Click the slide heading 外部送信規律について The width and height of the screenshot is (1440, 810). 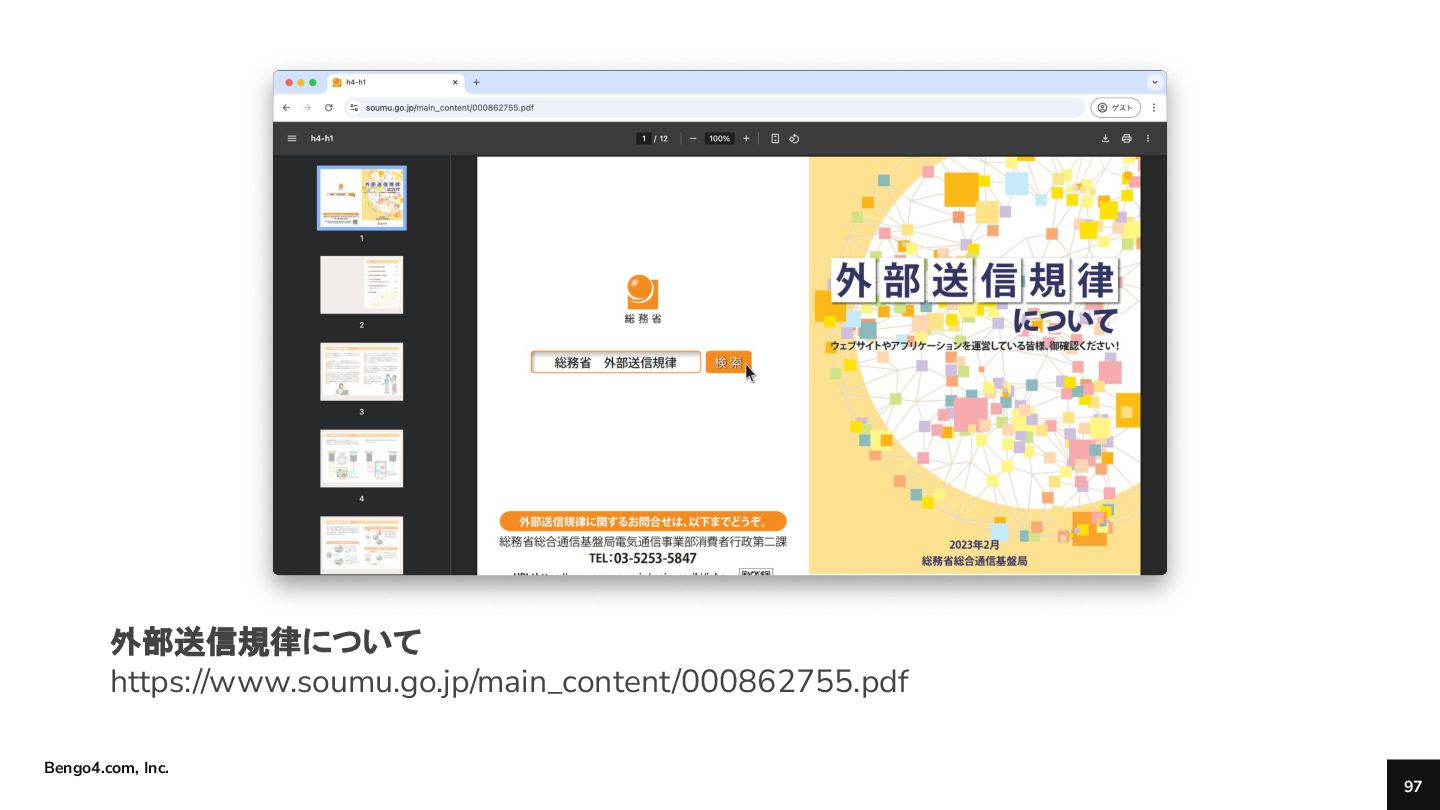click(266, 641)
